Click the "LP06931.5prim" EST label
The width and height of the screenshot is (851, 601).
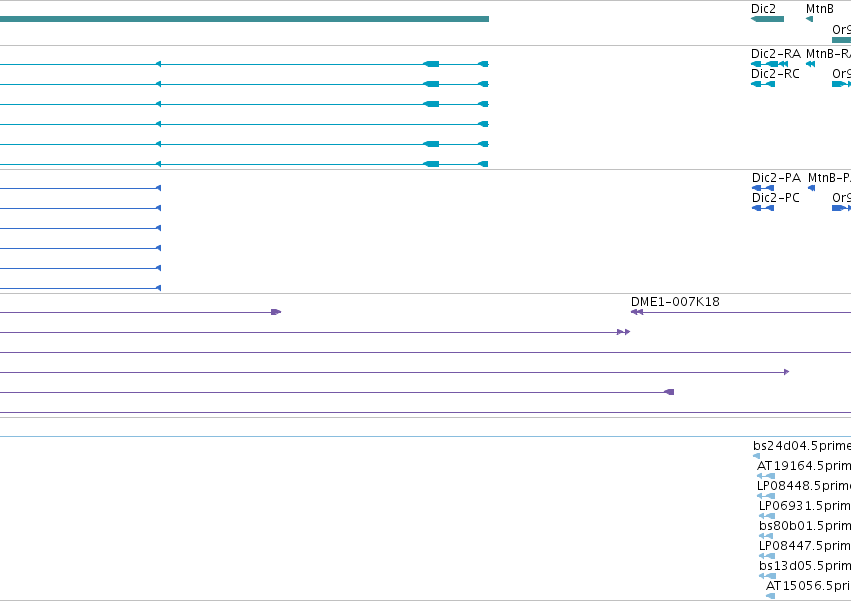coord(805,506)
